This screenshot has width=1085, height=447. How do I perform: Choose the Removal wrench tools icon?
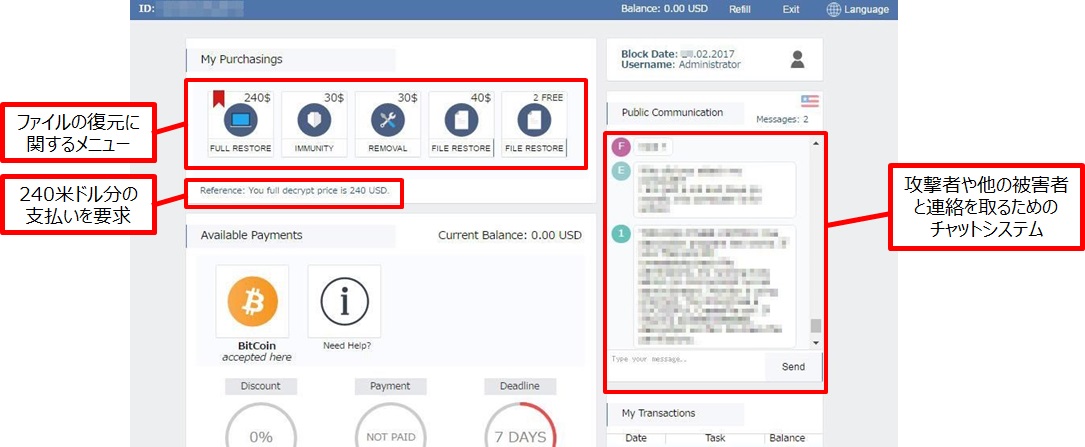(x=387, y=120)
